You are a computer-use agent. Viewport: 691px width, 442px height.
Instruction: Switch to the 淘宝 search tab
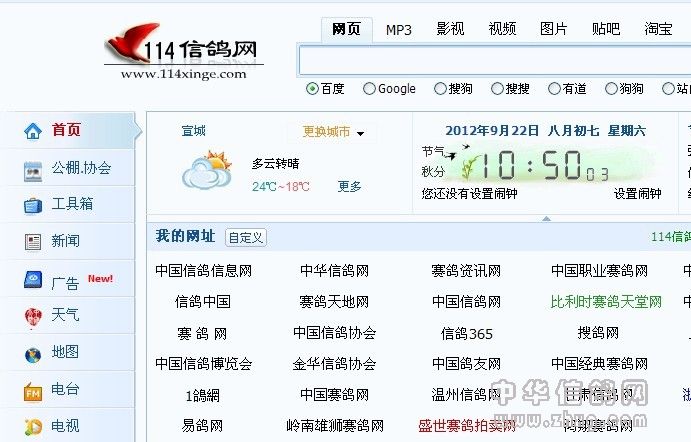(x=658, y=29)
